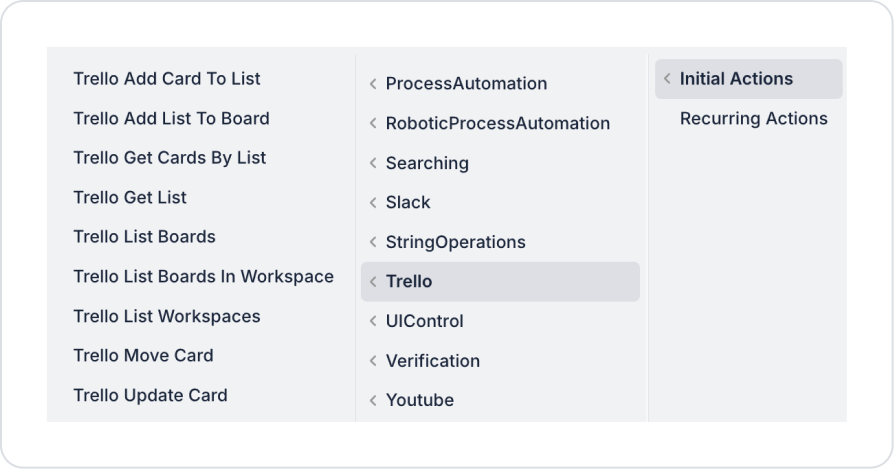This screenshot has width=894, height=469.
Task: Choose Trello Update Card action
Action: [150, 395]
